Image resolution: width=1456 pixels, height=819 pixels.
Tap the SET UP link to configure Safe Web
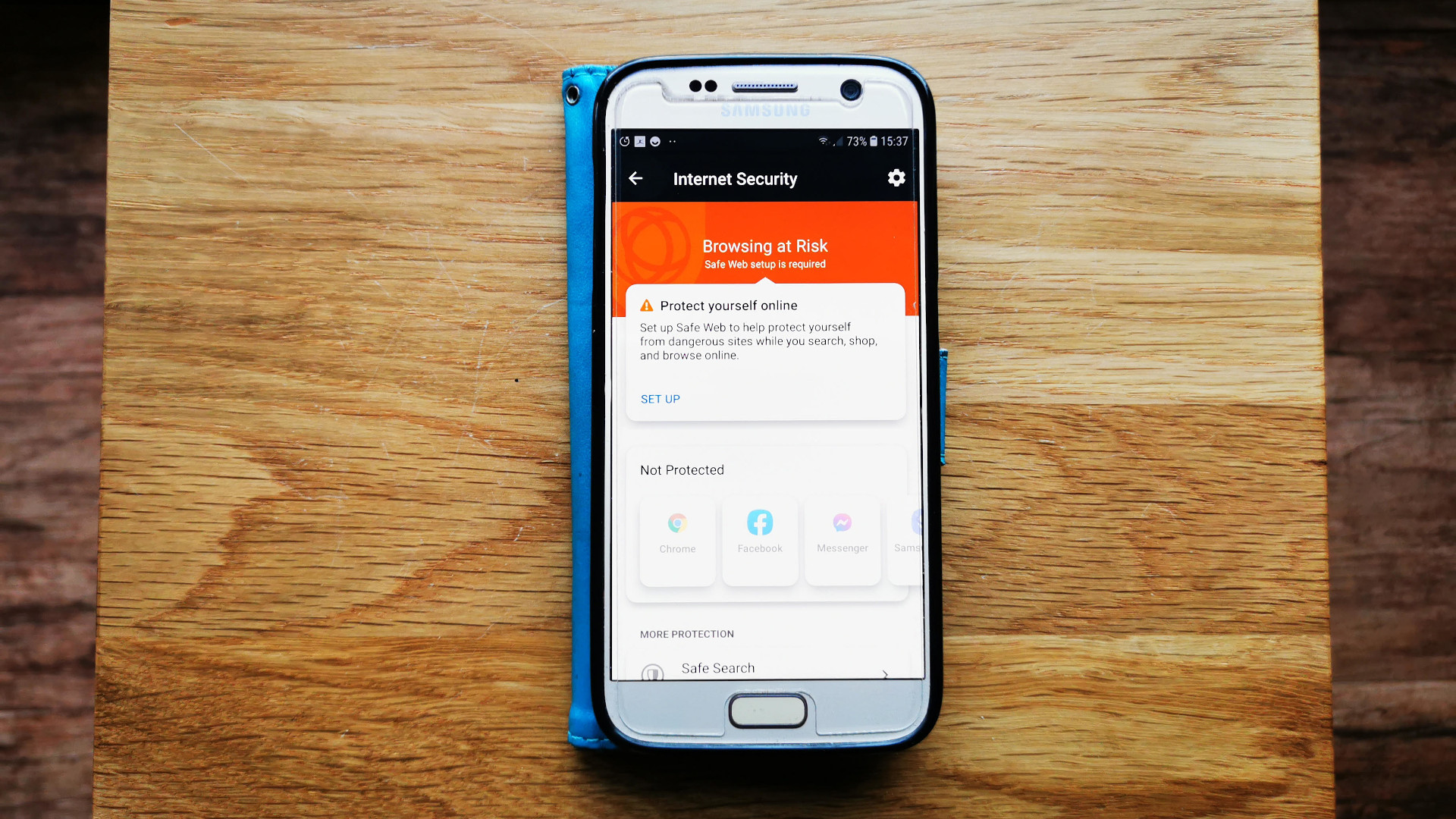click(660, 398)
